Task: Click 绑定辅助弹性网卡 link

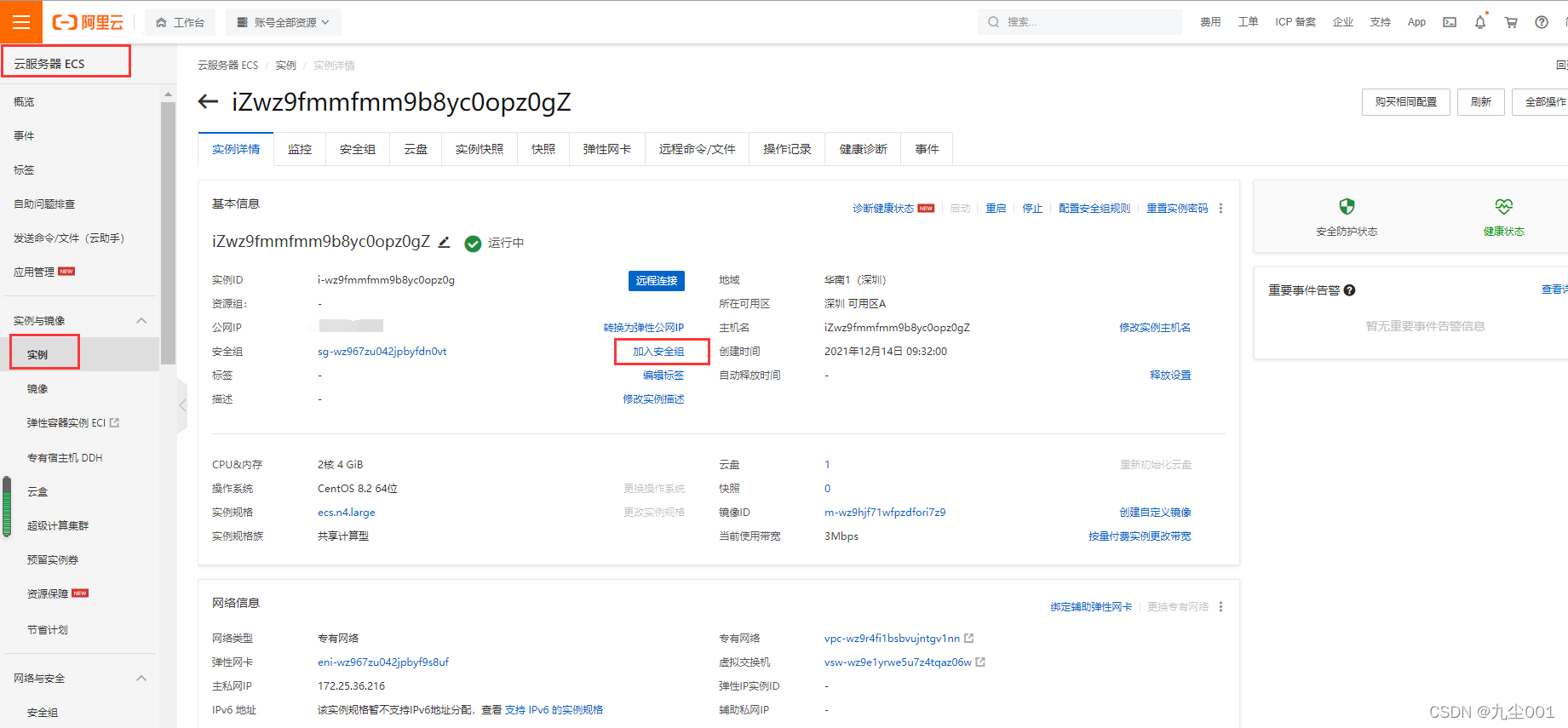Action: (x=1091, y=607)
